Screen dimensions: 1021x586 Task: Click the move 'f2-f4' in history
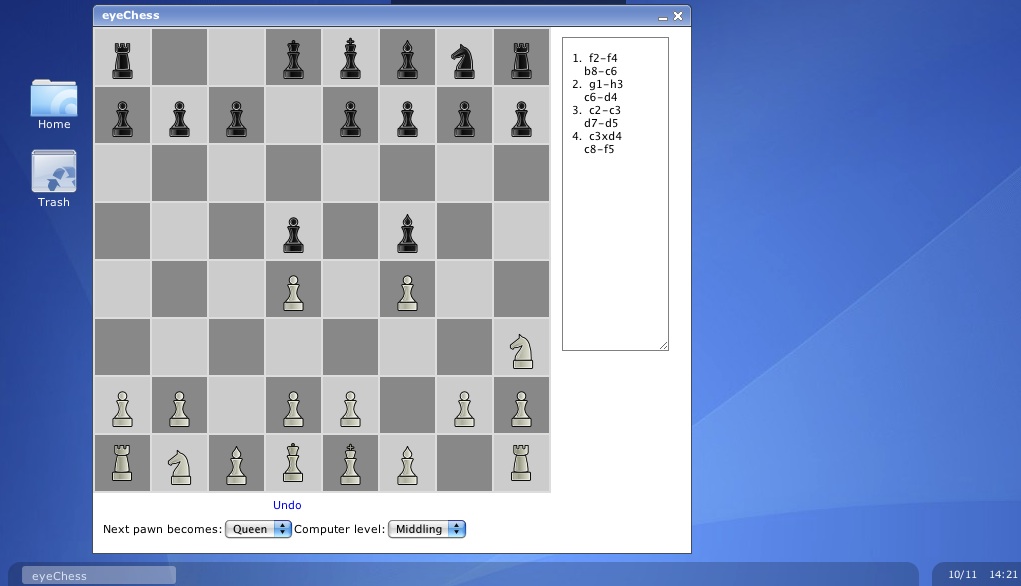[603, 58]
